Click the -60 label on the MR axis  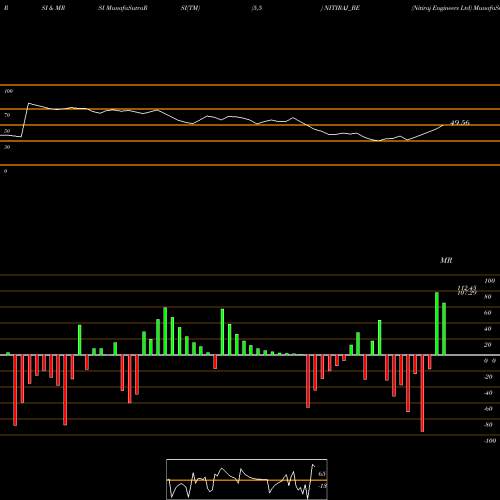(488, 409)
